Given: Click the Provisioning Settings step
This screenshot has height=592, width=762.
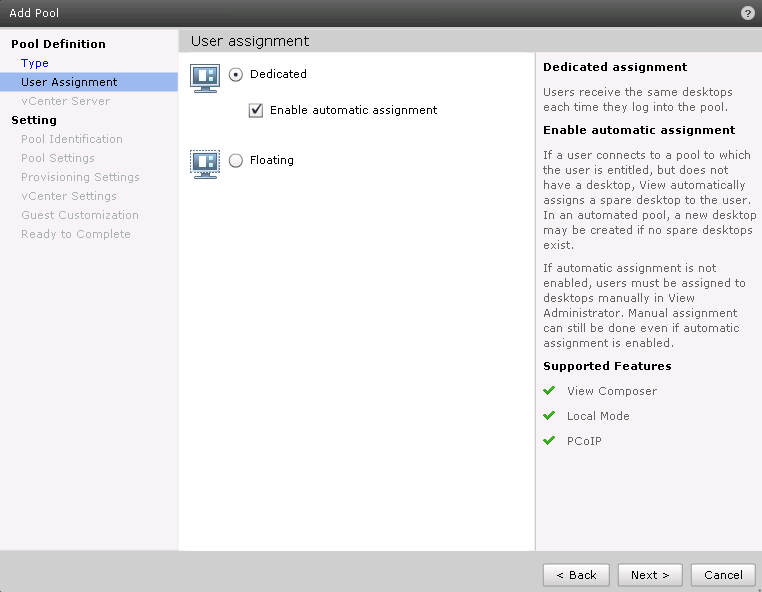Looking at the screenshot, I should (x=80, y=177).
